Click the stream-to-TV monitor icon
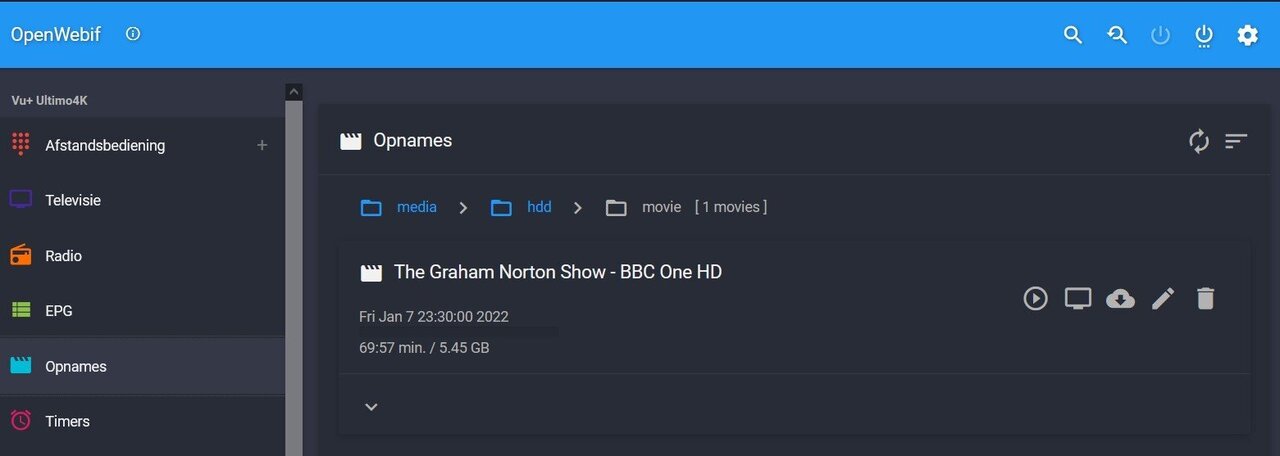 [x=1077, y=298]
